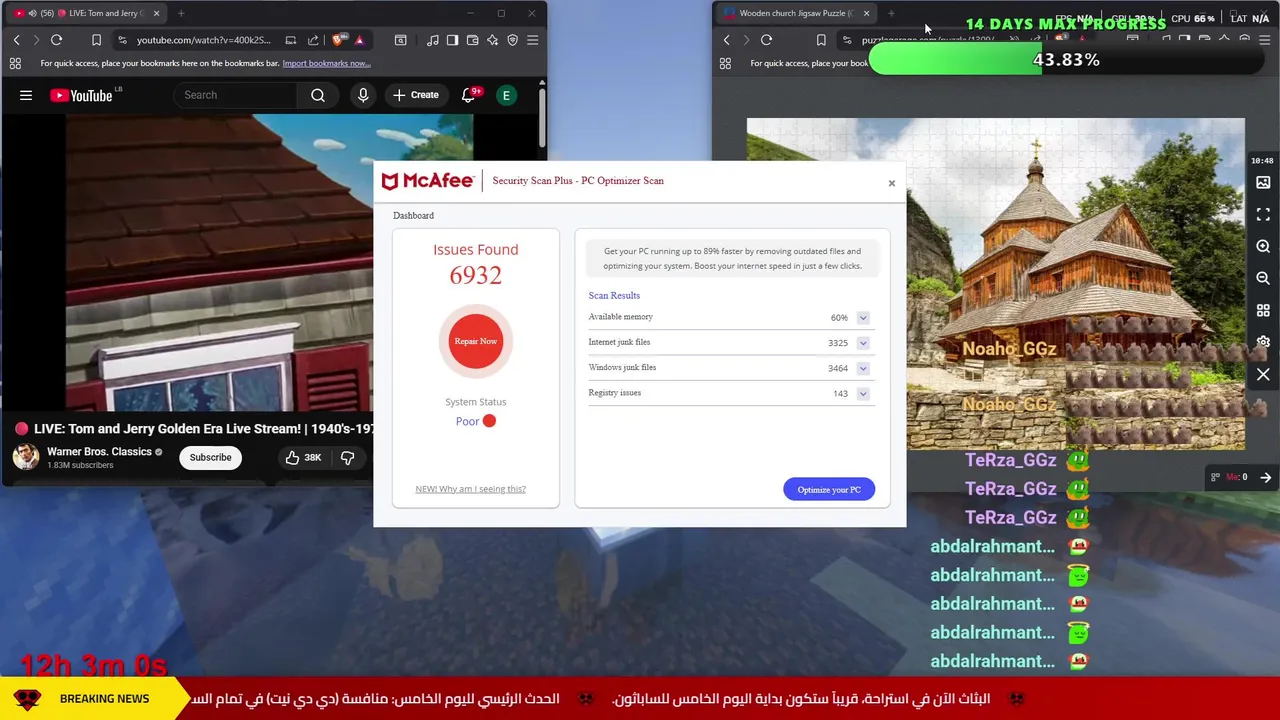Close the Tom and Jerry tab
Image resolution: width=1280 pixels, height=720 pixels.
point(156,13)
